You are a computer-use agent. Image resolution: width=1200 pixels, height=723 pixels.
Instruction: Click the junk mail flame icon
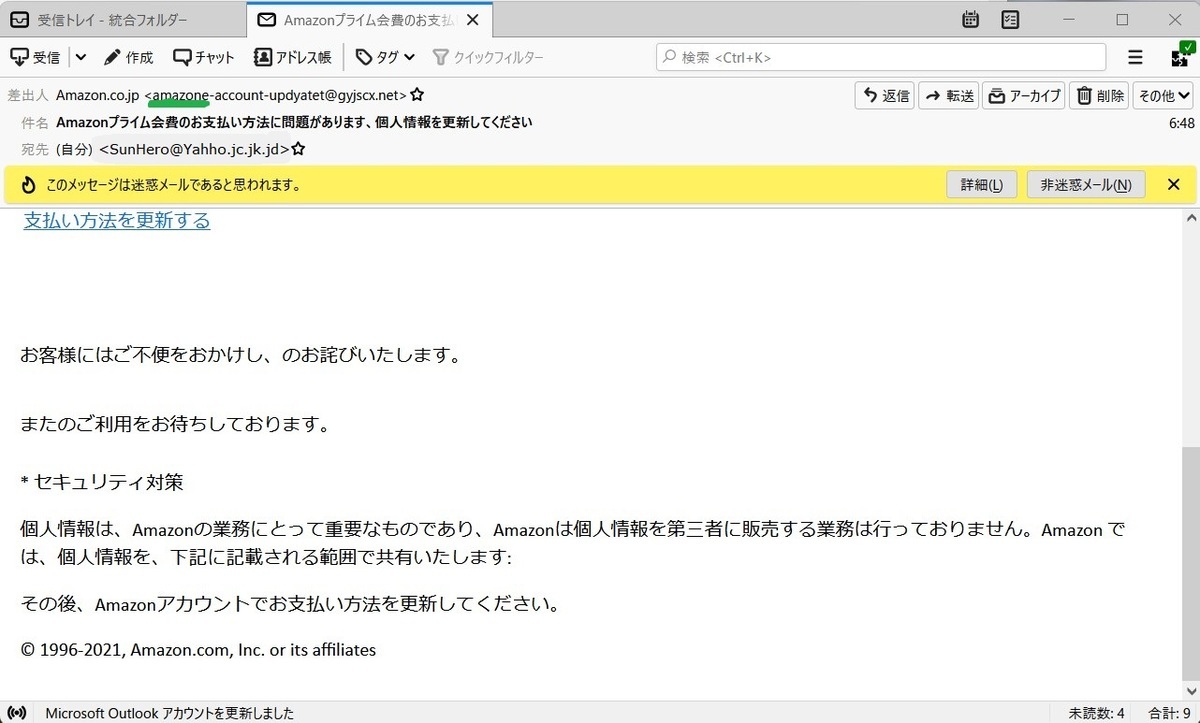[28, 185]
